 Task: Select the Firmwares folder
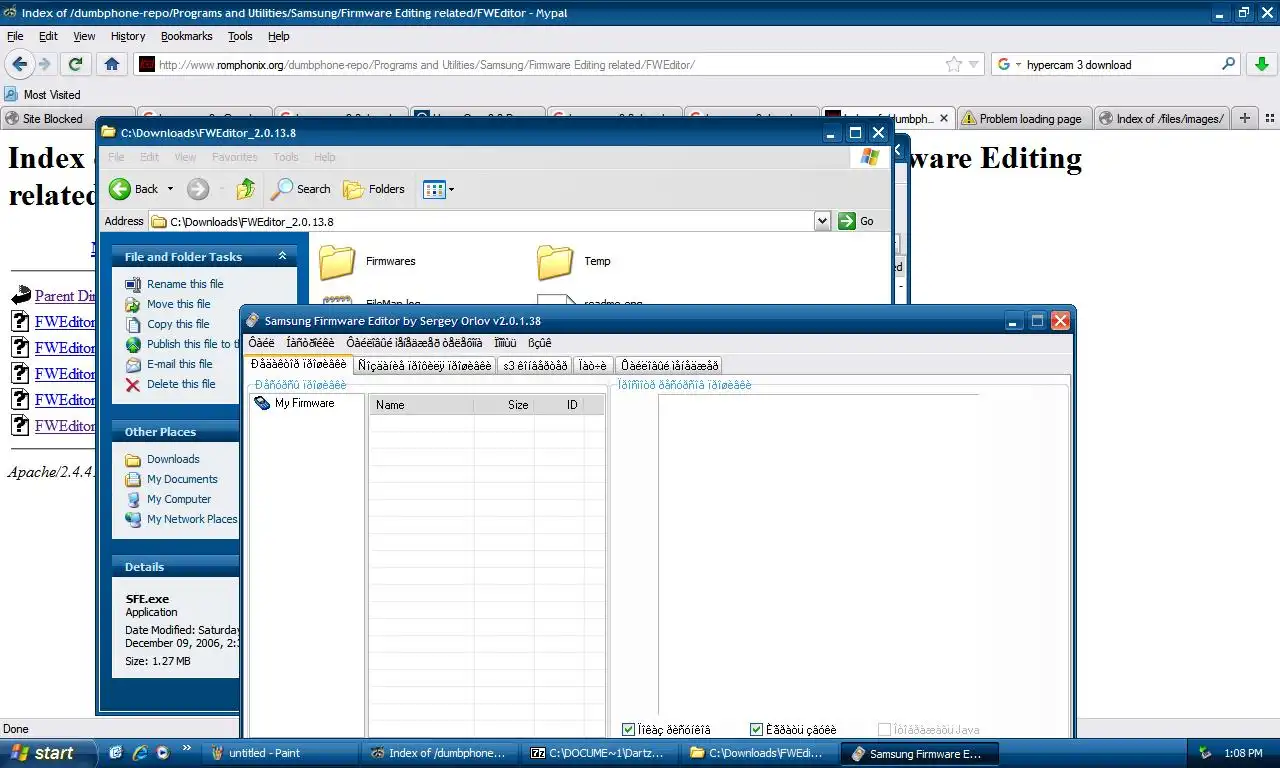coord(367,261)
